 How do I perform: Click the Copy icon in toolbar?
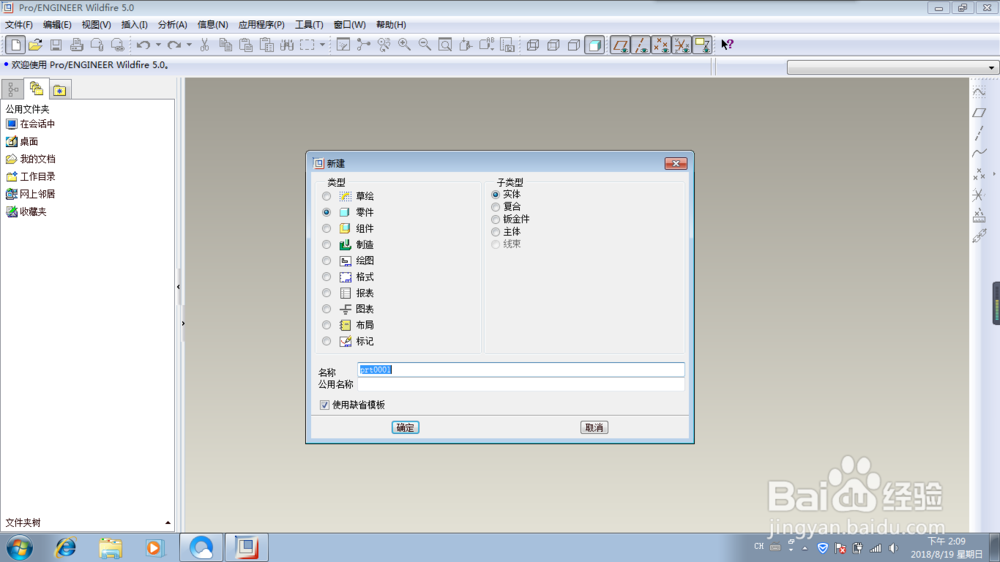225,45
